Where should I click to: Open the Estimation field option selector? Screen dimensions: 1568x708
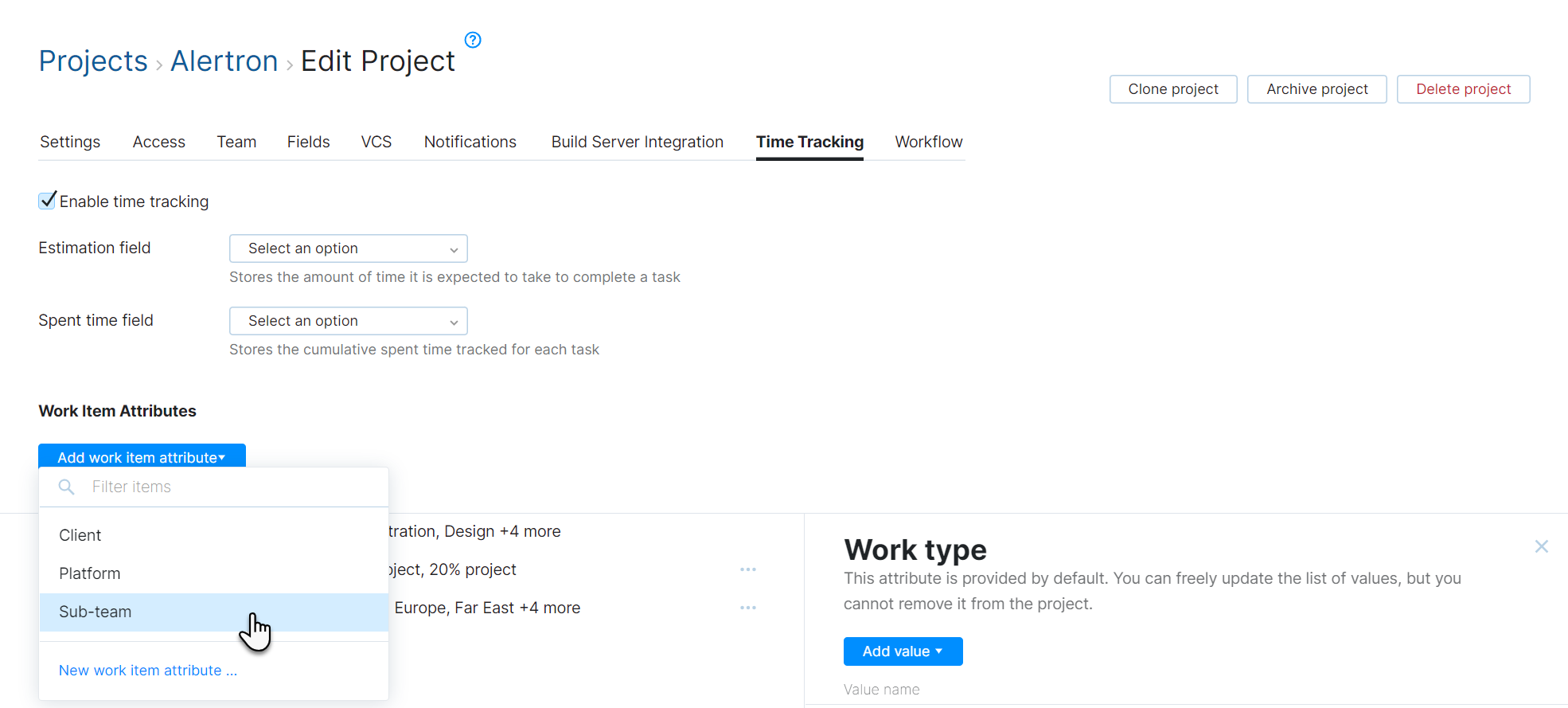(348, 248)
